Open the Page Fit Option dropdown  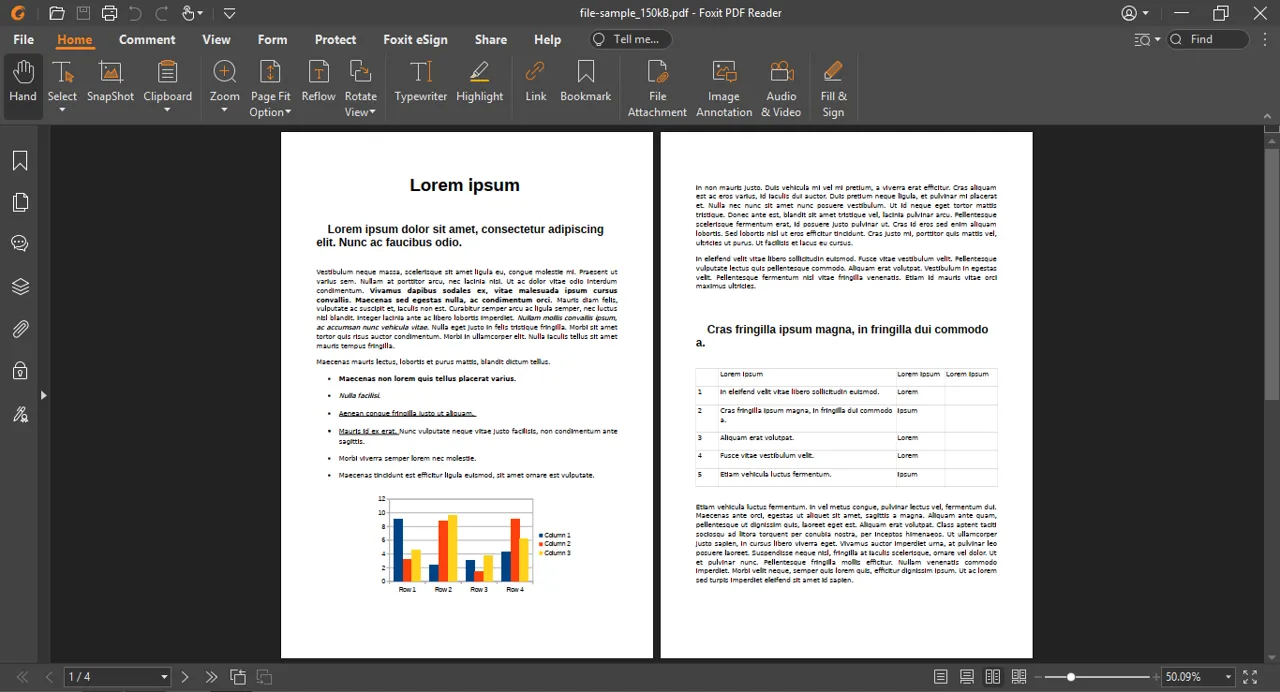287,113
